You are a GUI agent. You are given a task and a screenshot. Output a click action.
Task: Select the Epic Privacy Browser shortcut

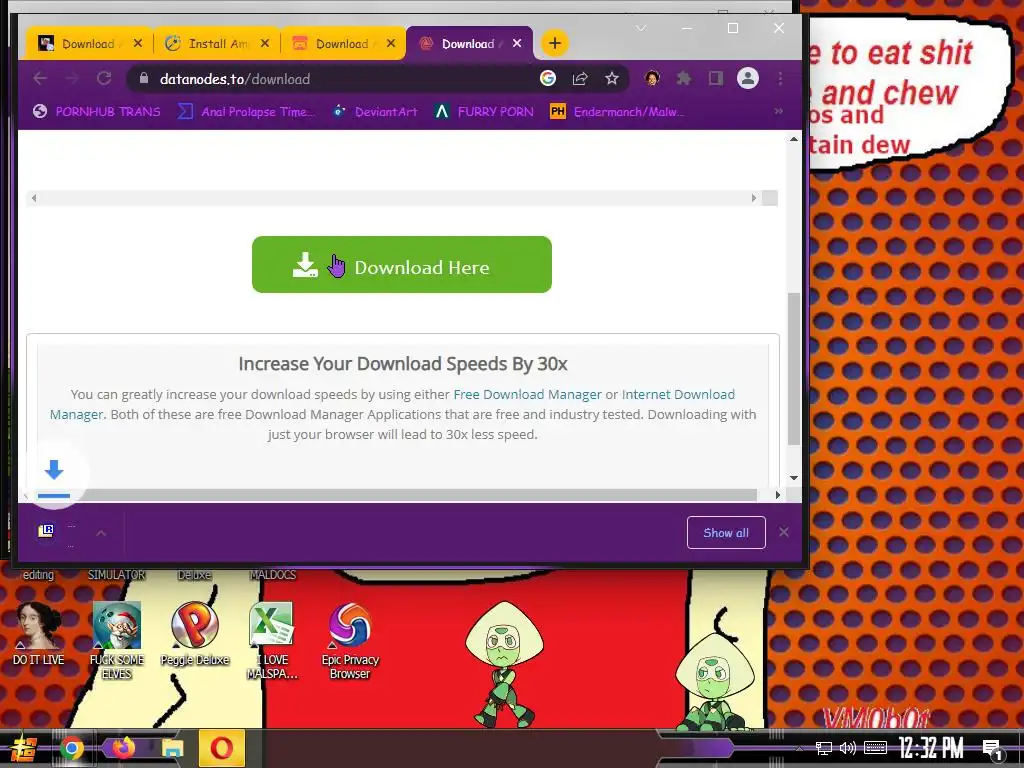point(350,640)
